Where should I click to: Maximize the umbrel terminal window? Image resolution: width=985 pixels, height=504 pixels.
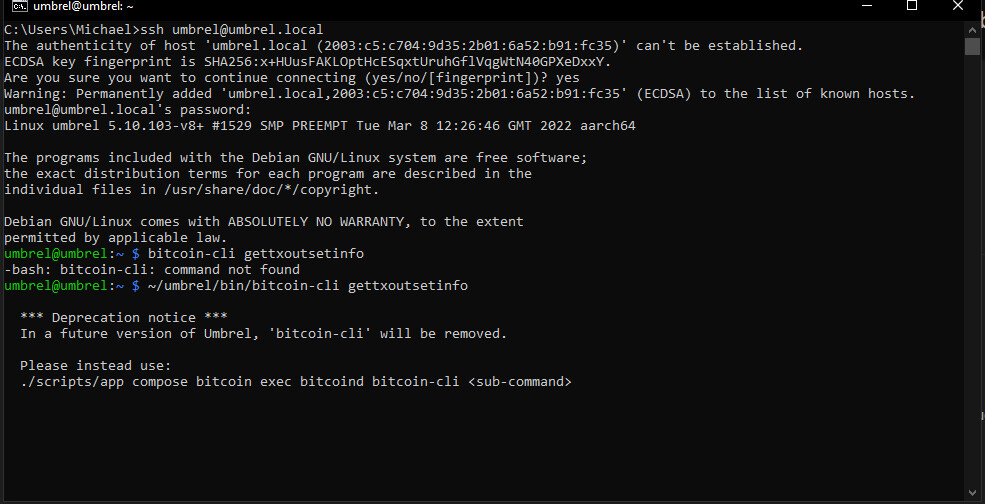912,6
